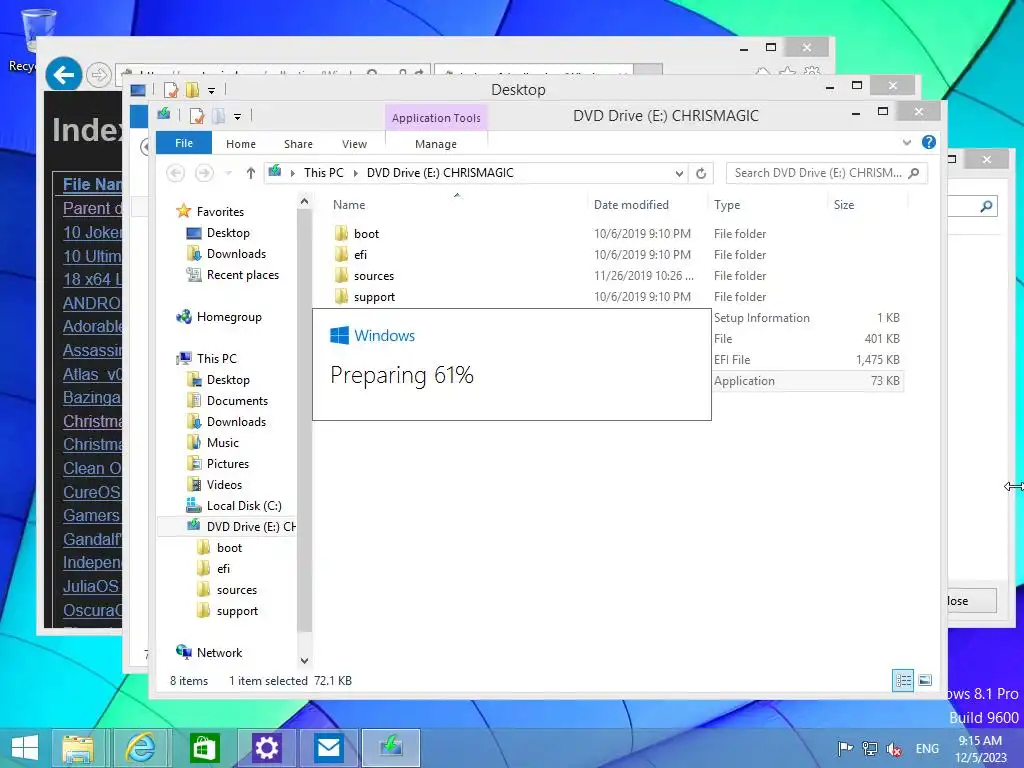Click the Back arrow in the DVD Drive window
The width and height of the screenshot is (1024, 768).
coord(175,173)
